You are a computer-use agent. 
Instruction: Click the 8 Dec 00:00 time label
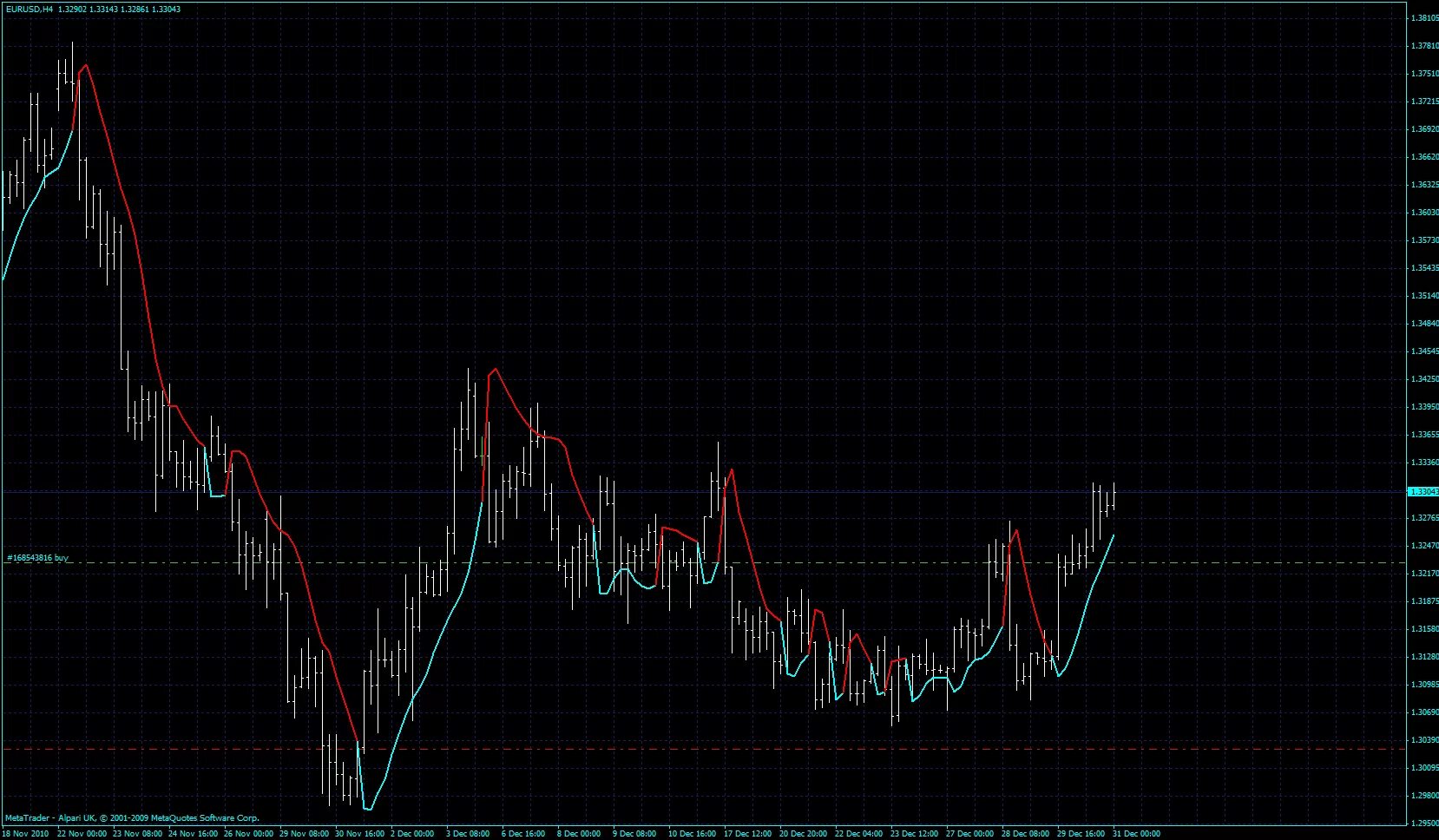(x=579, y=834)
